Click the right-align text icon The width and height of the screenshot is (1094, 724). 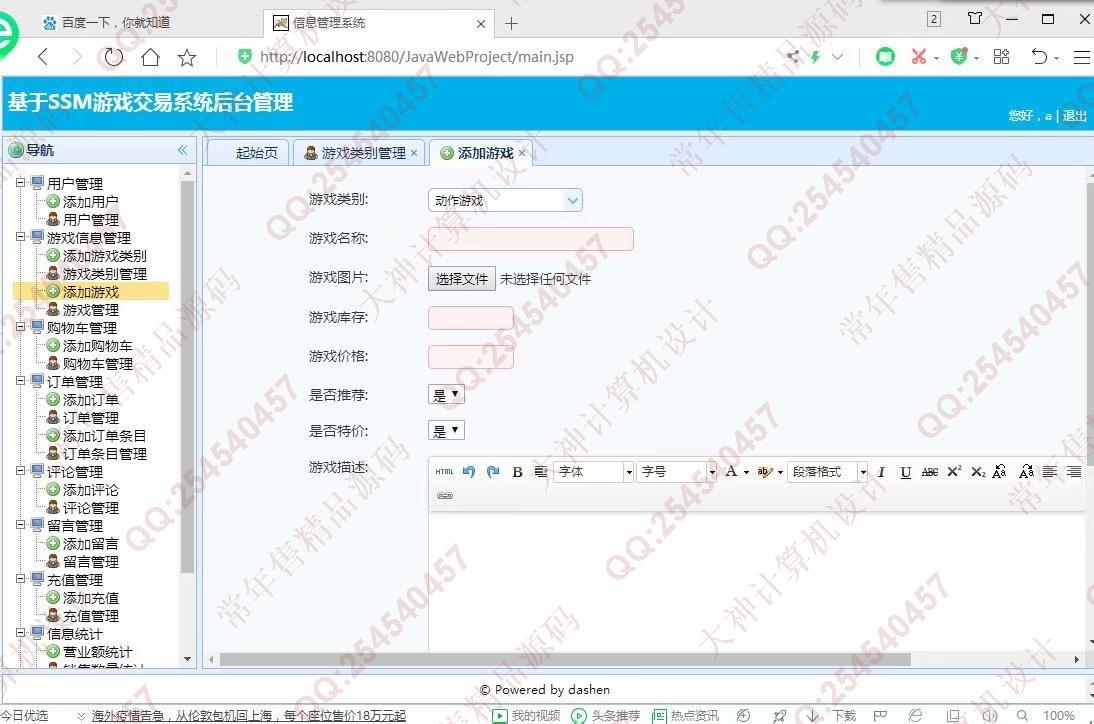click(x=1074, y=472)
